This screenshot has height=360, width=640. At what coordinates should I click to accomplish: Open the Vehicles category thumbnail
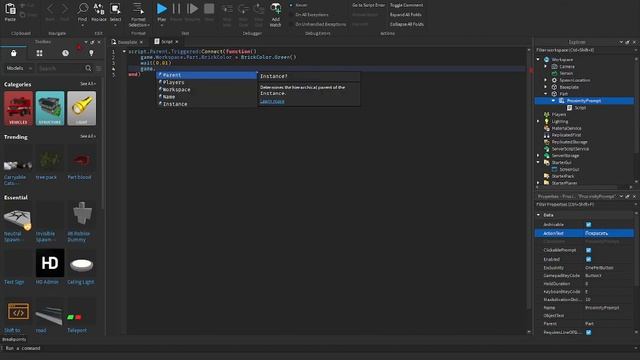[18, 108]
